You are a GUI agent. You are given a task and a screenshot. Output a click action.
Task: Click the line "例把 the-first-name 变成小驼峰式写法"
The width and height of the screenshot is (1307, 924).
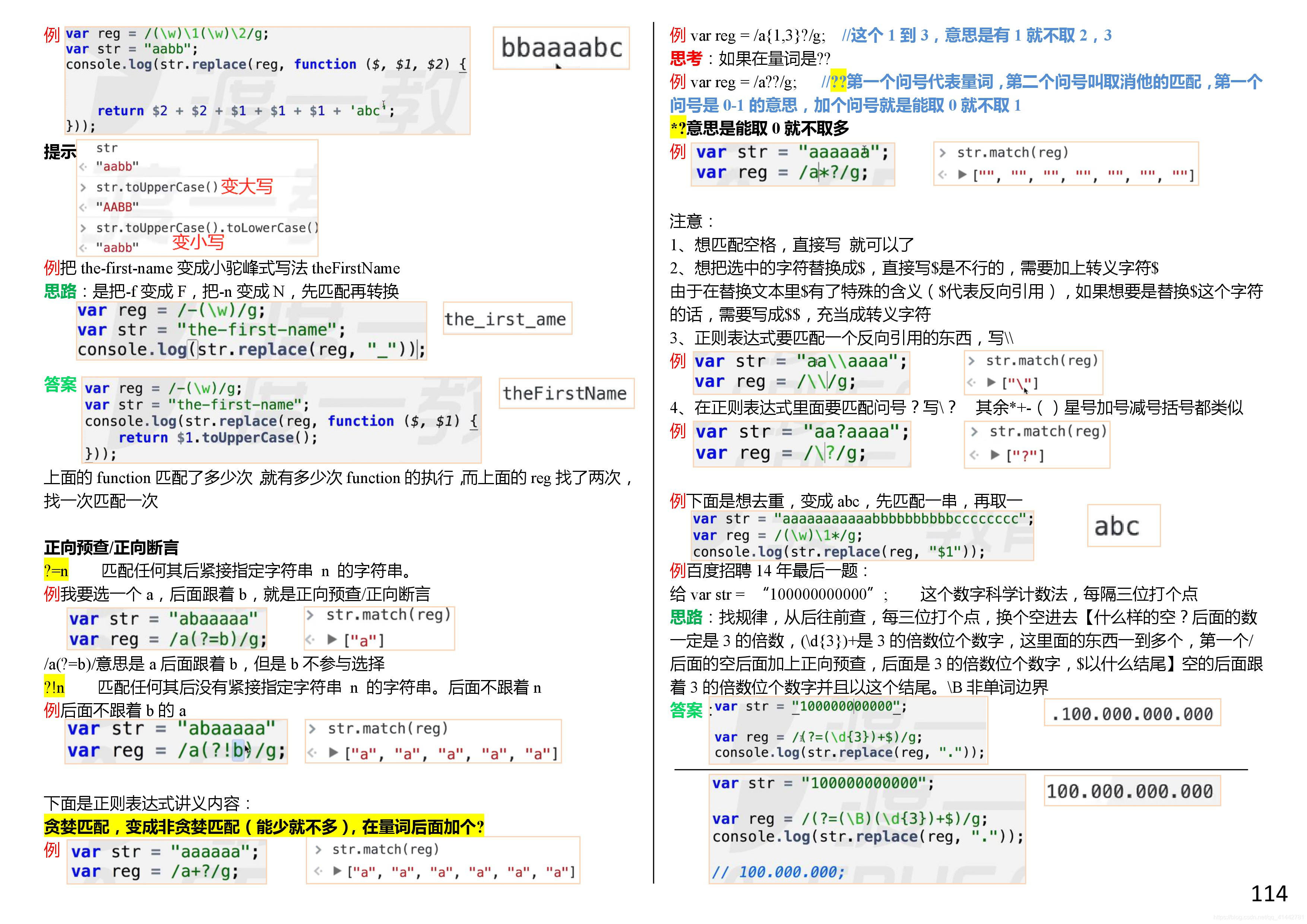pyautogui.click(x=222, y=268)
